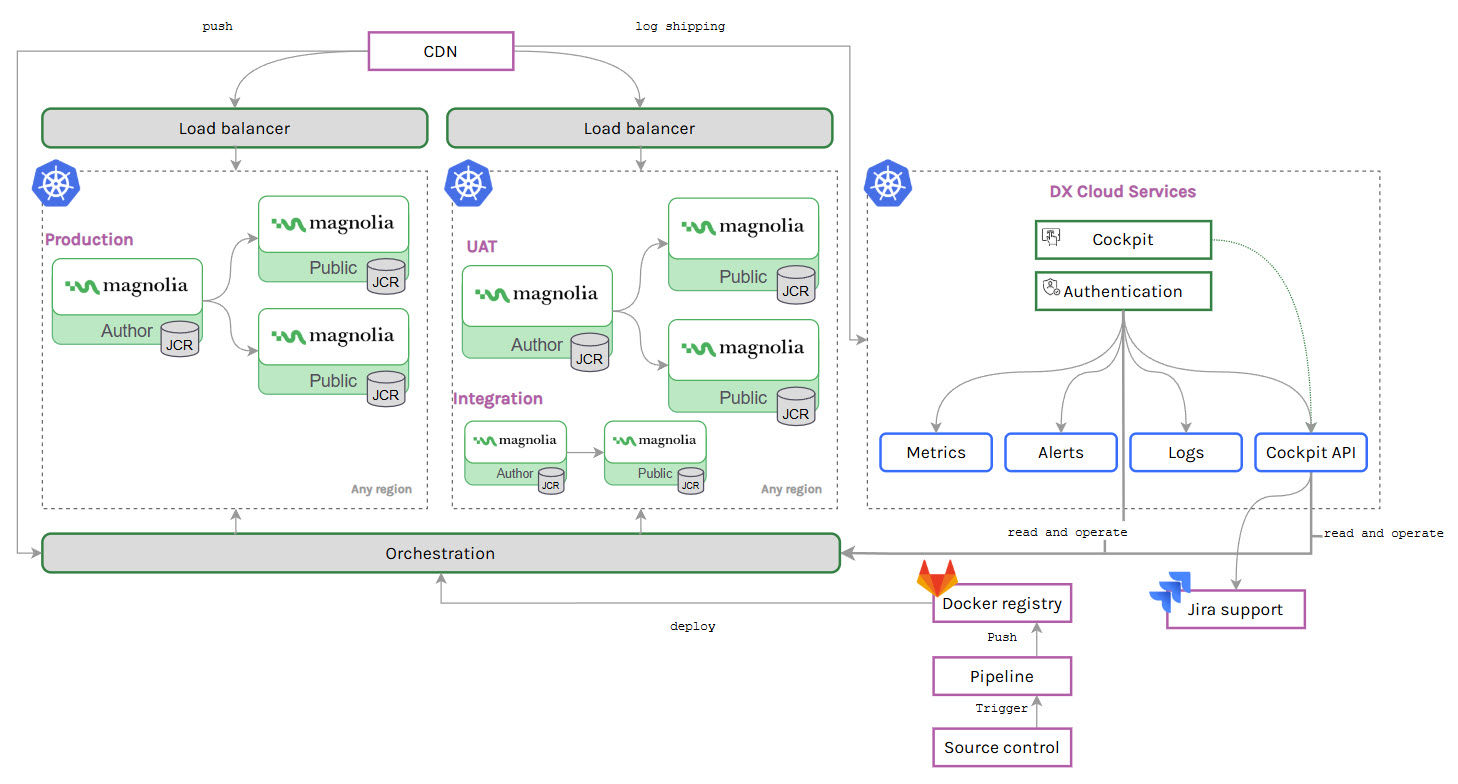This screenshot has height=784, width=1458.
Task: Select the JCR cylinder on the UAT Author
Action: [590, 352]
